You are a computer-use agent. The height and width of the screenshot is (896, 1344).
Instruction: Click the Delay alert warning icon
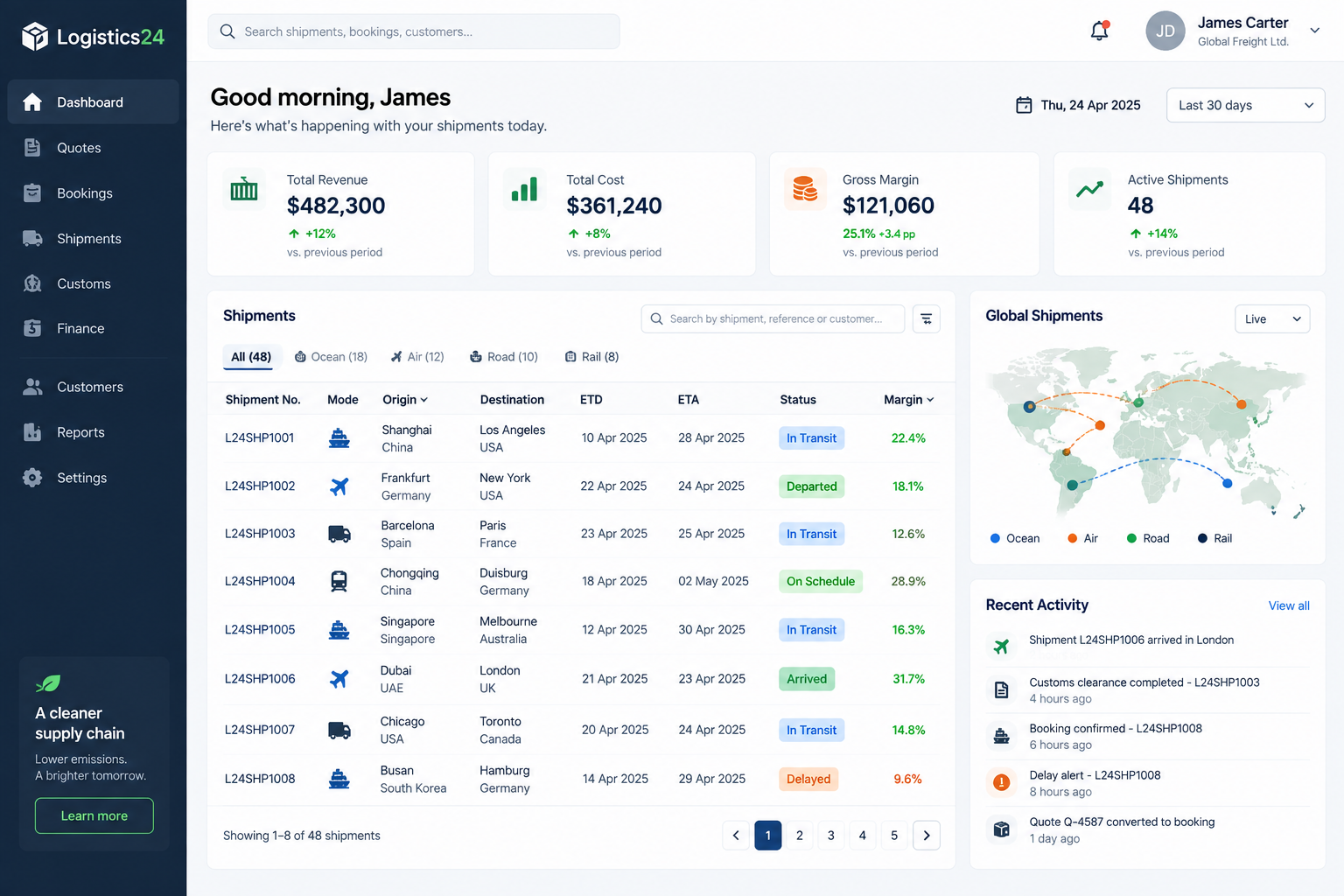(x=1002, y=782)
